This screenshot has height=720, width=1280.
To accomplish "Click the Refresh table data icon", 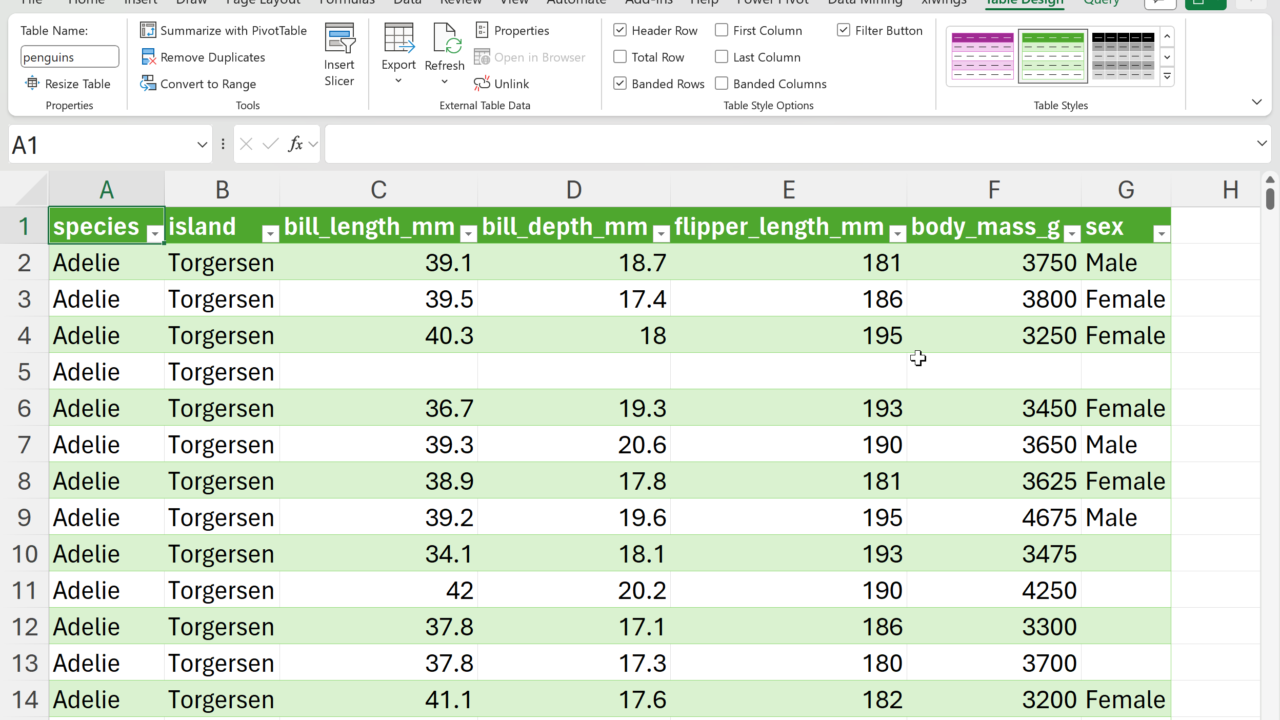I will [445, 40].
